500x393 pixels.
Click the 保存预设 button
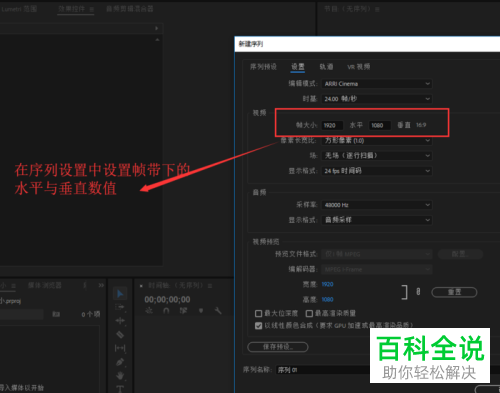[x=278, y=347]
